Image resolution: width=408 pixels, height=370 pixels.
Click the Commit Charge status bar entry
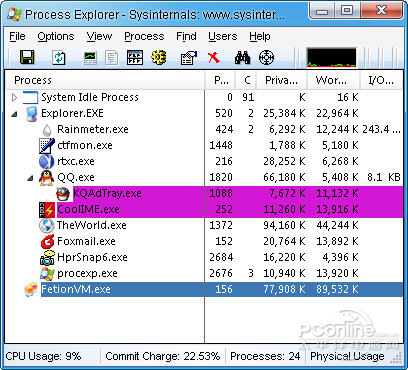pyautogui.click(x=163, y=356)
